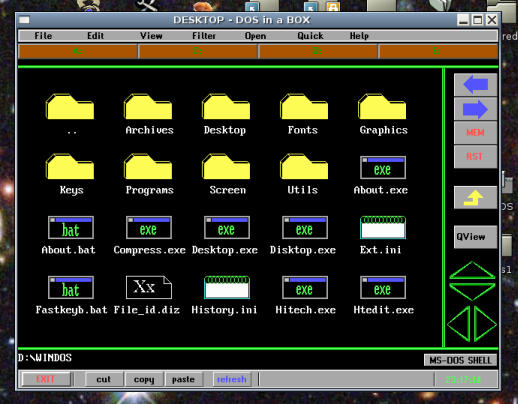Click the MEM button

[475, 133]
